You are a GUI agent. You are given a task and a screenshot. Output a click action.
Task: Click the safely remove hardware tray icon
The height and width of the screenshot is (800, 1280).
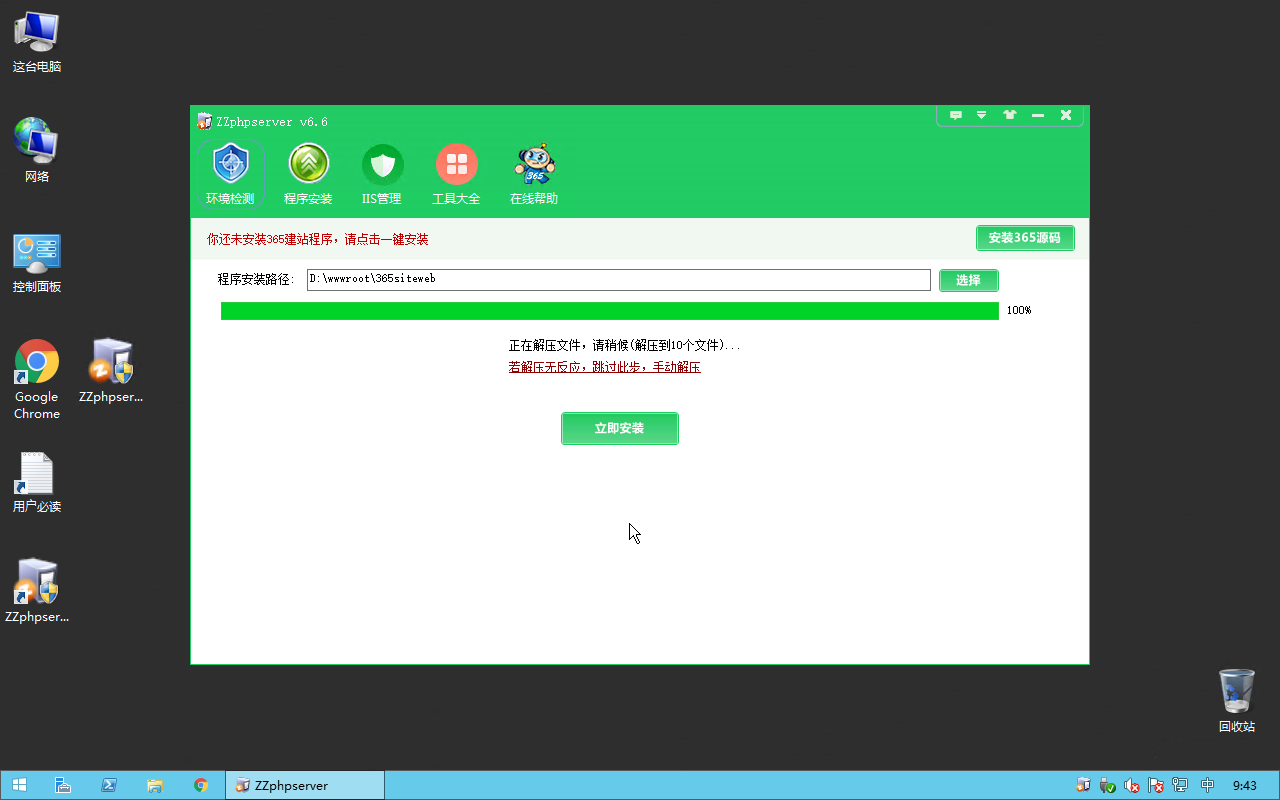tap(1108, 785)
